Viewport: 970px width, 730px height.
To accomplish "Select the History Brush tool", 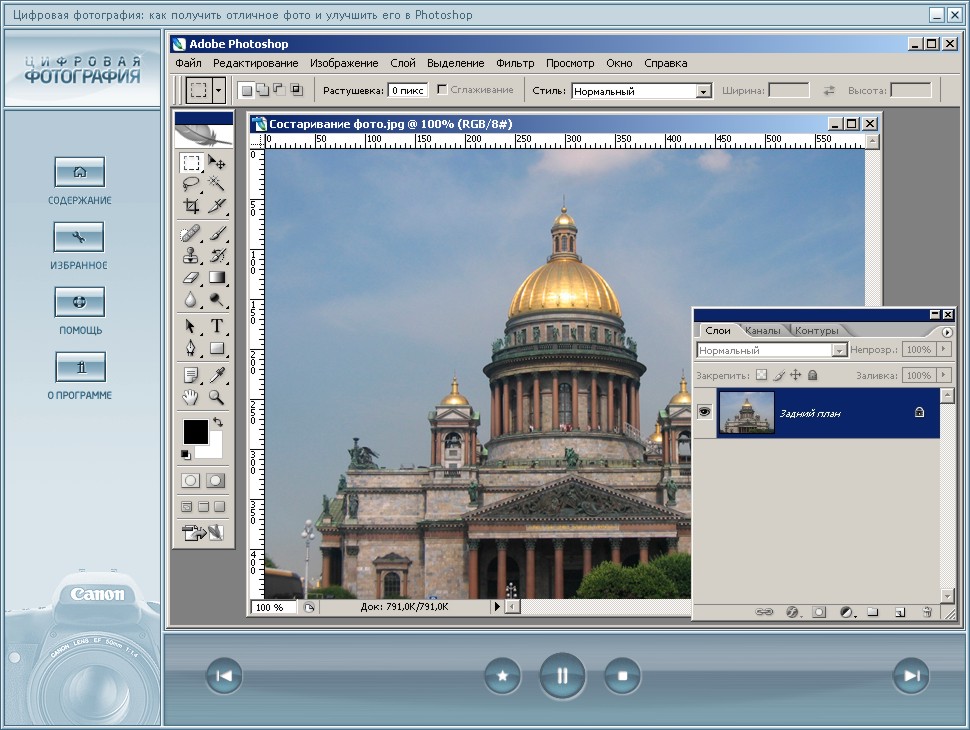I will tap(216, 255).
